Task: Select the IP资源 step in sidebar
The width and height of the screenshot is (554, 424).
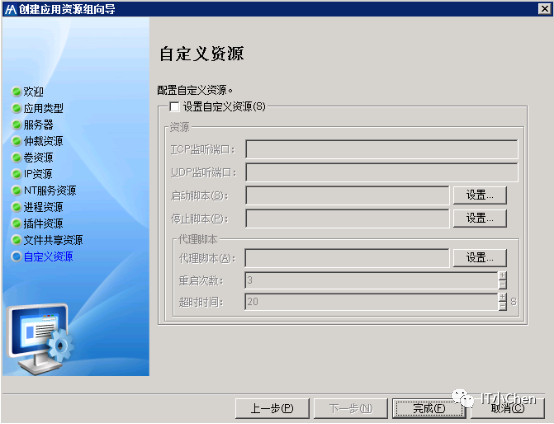Action: click(x=38, y=174)
